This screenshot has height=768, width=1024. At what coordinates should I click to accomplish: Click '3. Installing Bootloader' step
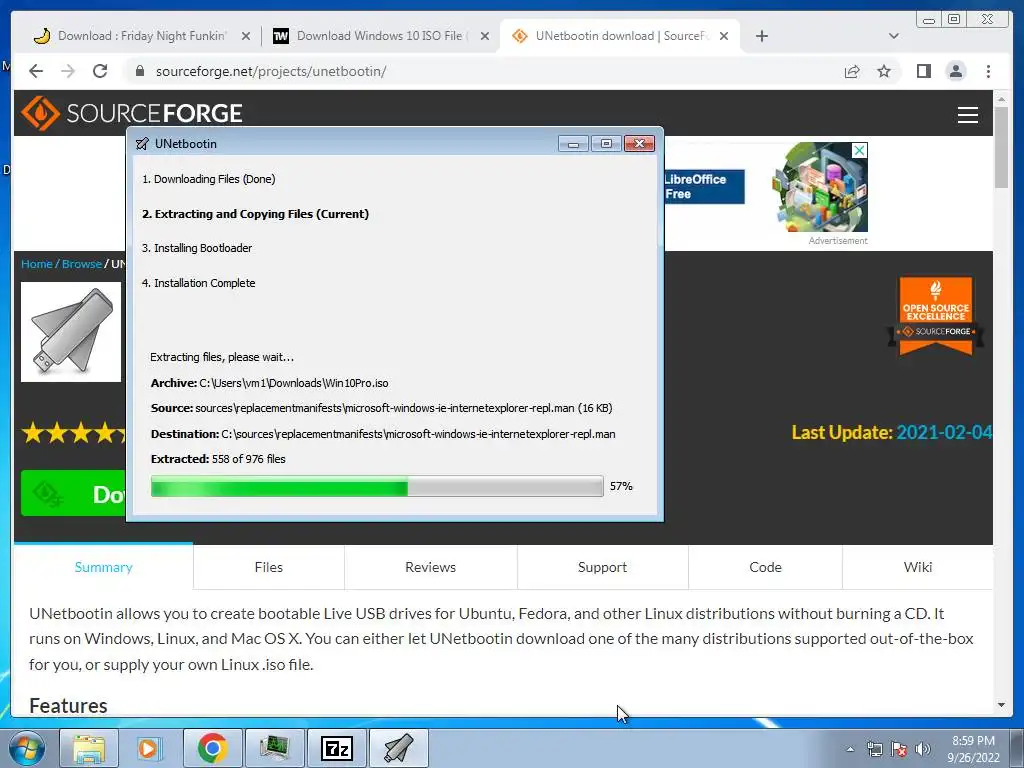tap(197, 248)
